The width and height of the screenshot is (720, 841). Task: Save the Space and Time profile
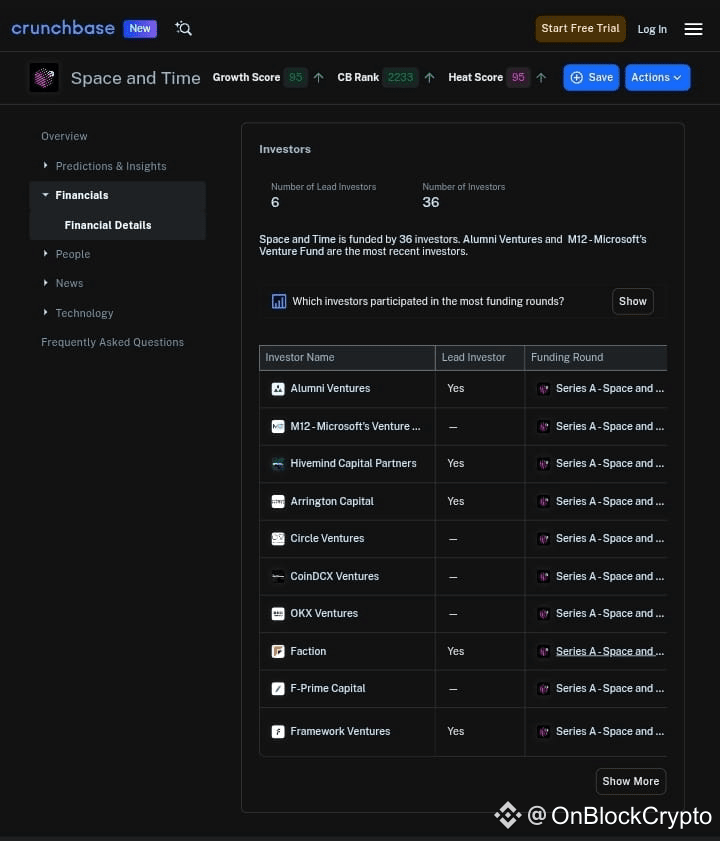(x=591, y=78)
